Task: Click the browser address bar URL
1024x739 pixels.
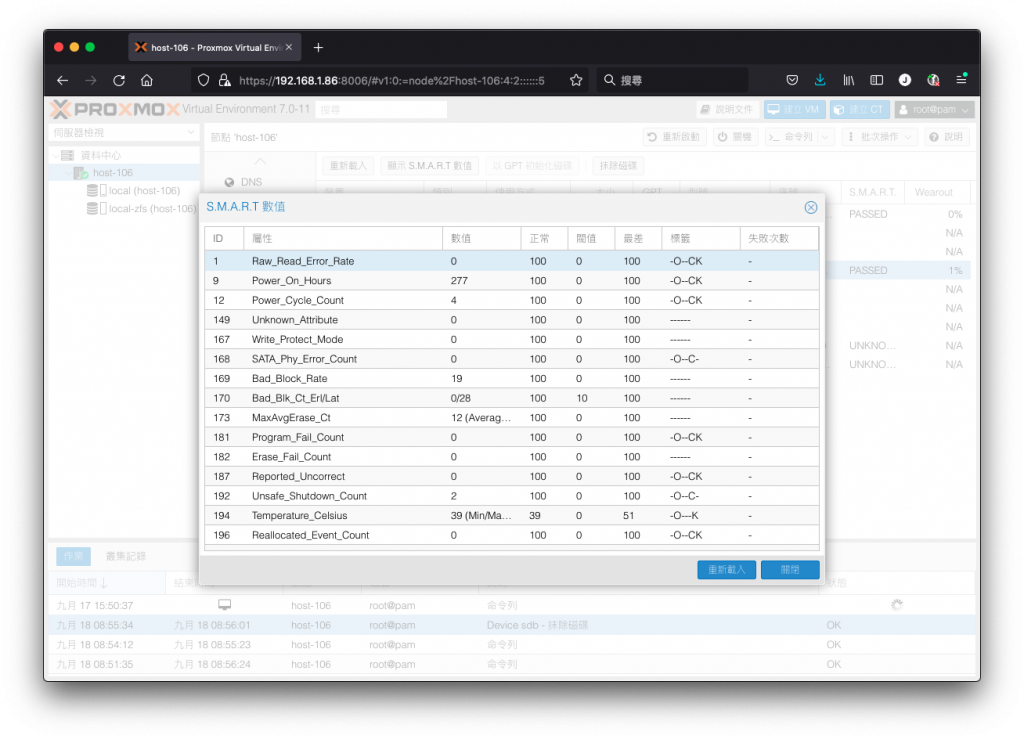Action: (x=391, y=80)
